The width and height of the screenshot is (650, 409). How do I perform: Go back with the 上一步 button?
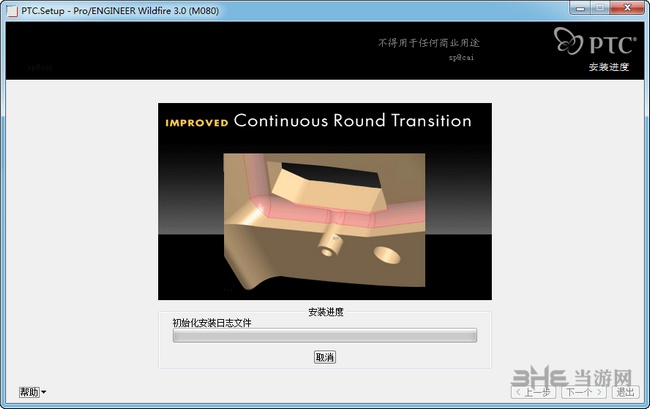[533, 392]
